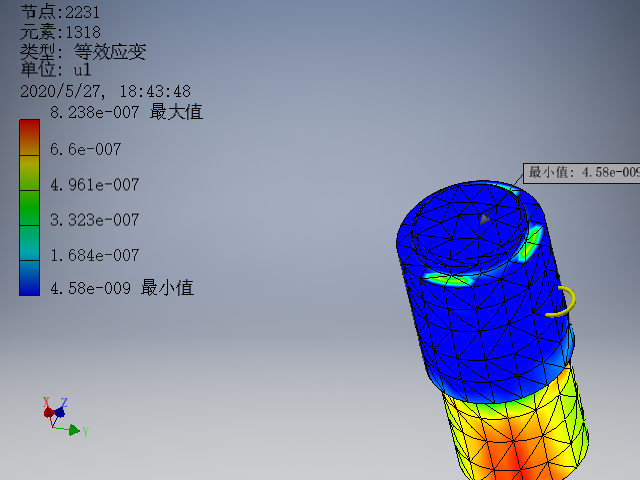Click the minimum value label 4.58e-009 最小值 in legend
The width and height of the screenshot is (640, 480).
tap(122, 288)
